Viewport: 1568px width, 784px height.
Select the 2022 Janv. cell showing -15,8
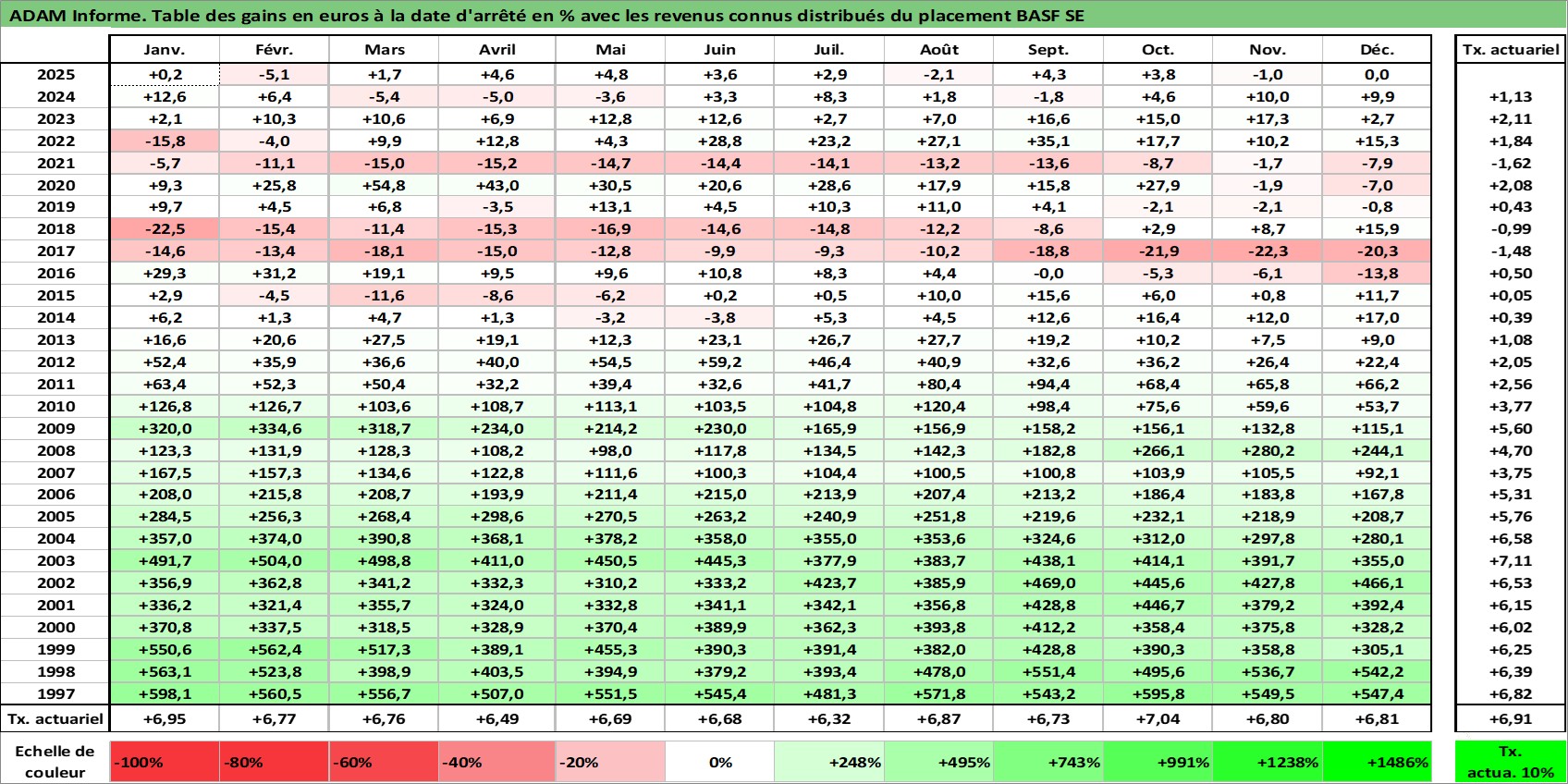165,141
